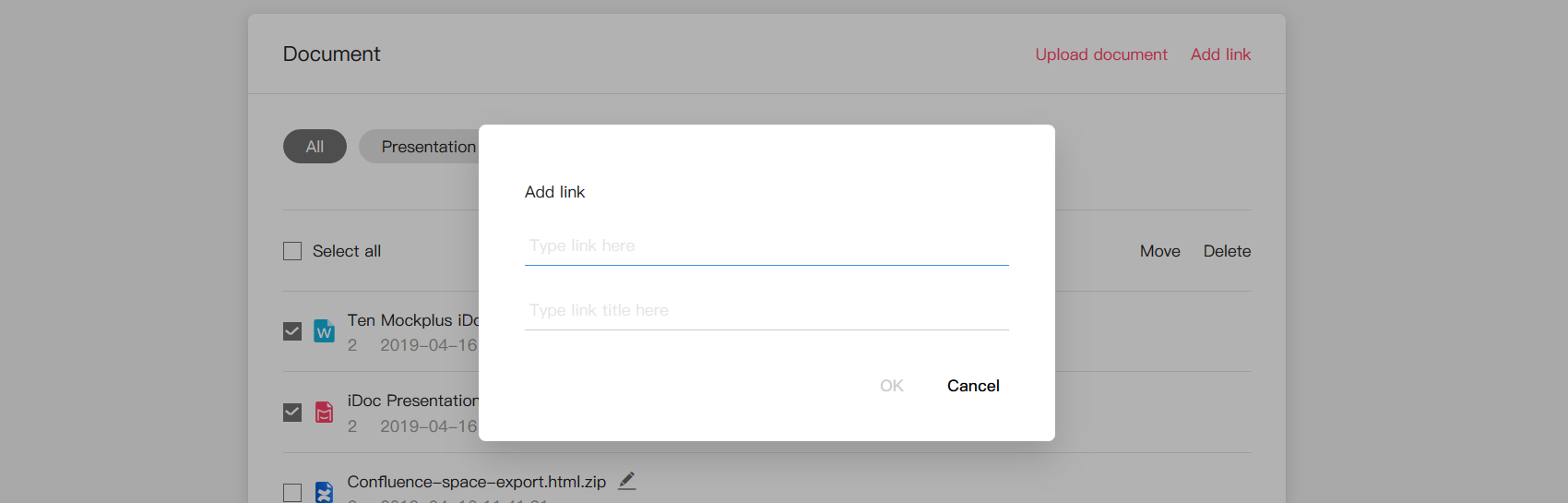Click the Upload document link

coord(1101,54)
